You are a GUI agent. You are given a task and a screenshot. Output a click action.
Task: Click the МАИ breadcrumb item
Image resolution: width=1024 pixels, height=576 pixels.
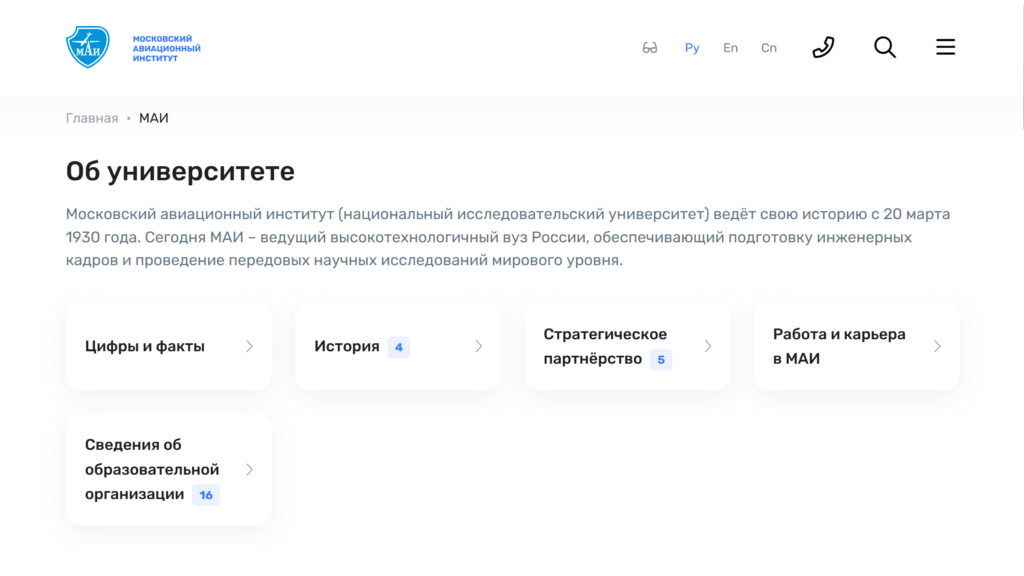(x=153, y=118)
